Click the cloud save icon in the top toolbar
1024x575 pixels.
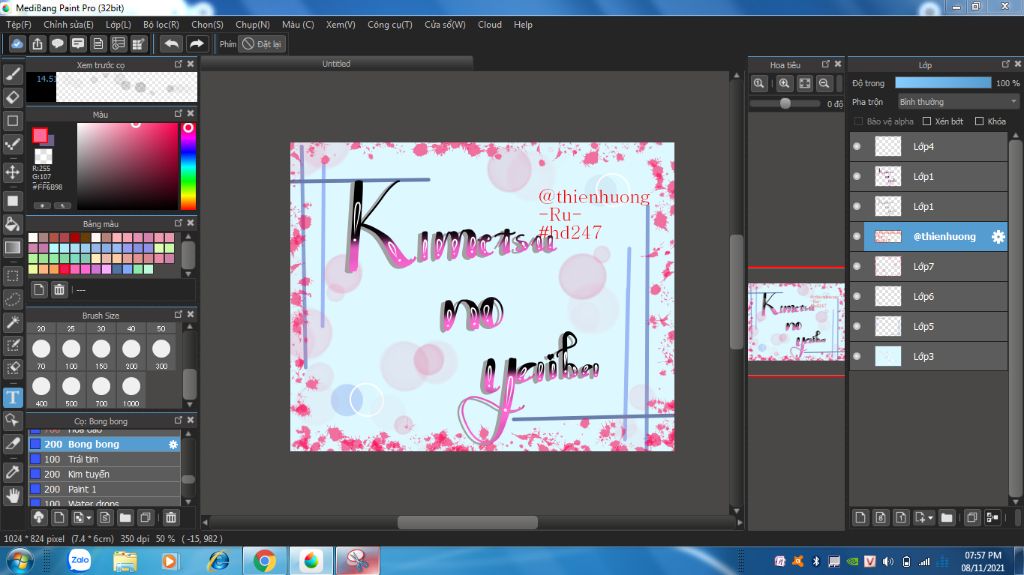17,44
